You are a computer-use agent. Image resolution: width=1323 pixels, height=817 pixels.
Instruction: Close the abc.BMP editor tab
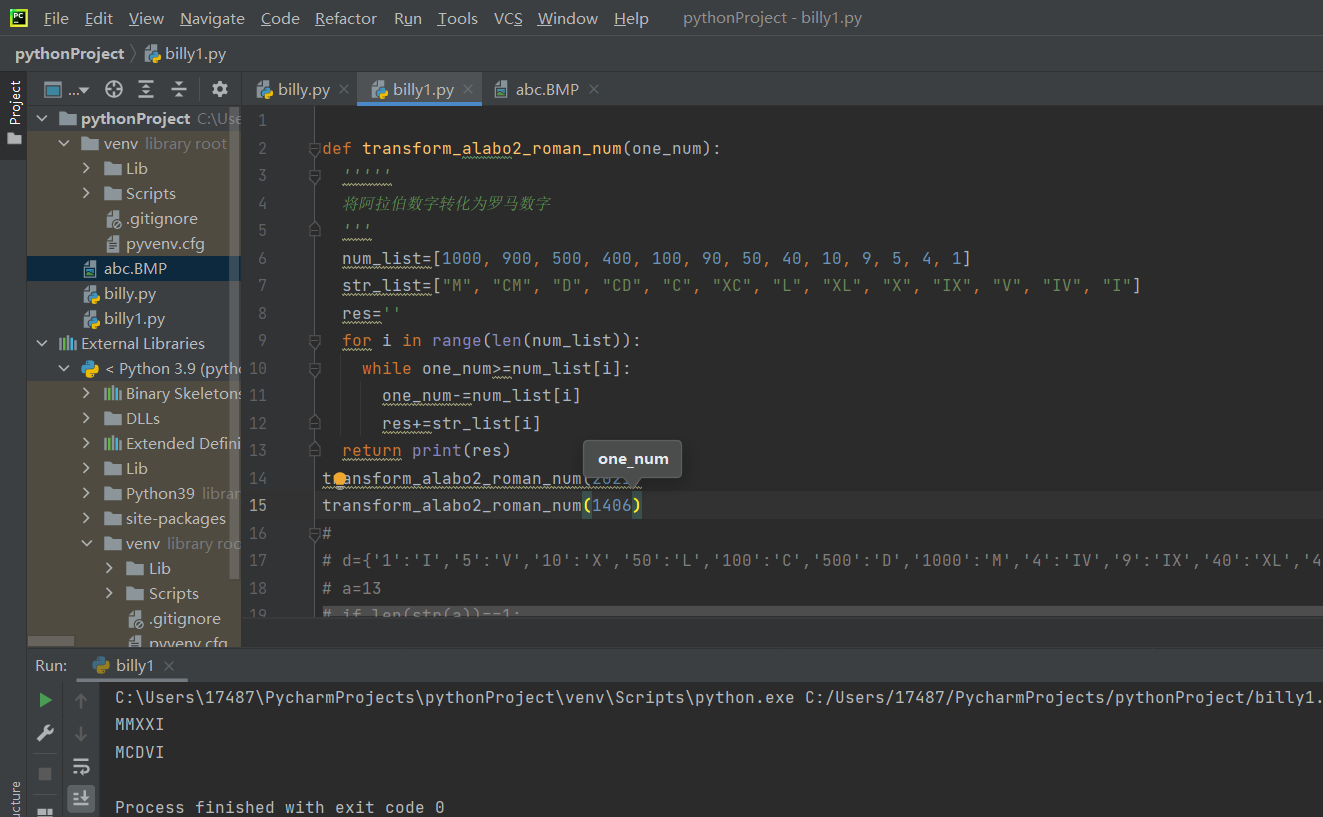(x=593, y=89)
